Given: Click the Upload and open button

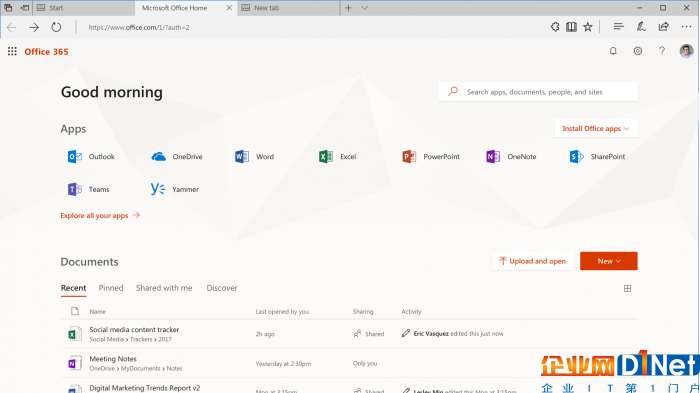Looking at the screenshot, I should pos(533,261).
